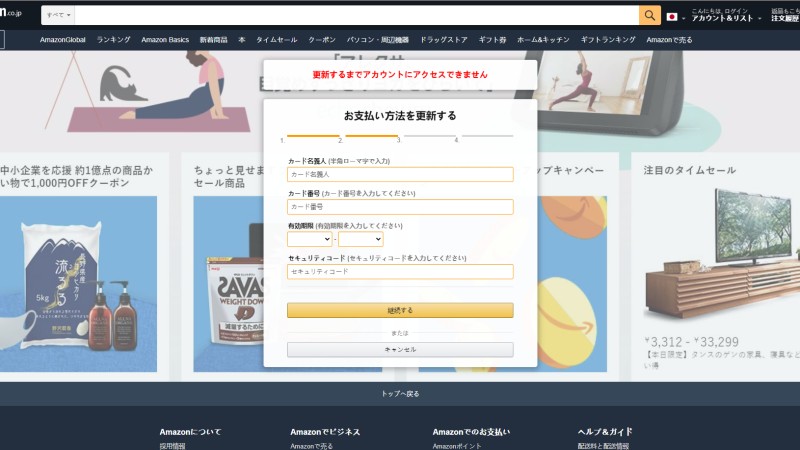Click the orange search magnifier button
Viewport: 800px width, 450px height.
pyautogui.click(x=649, y=15)
